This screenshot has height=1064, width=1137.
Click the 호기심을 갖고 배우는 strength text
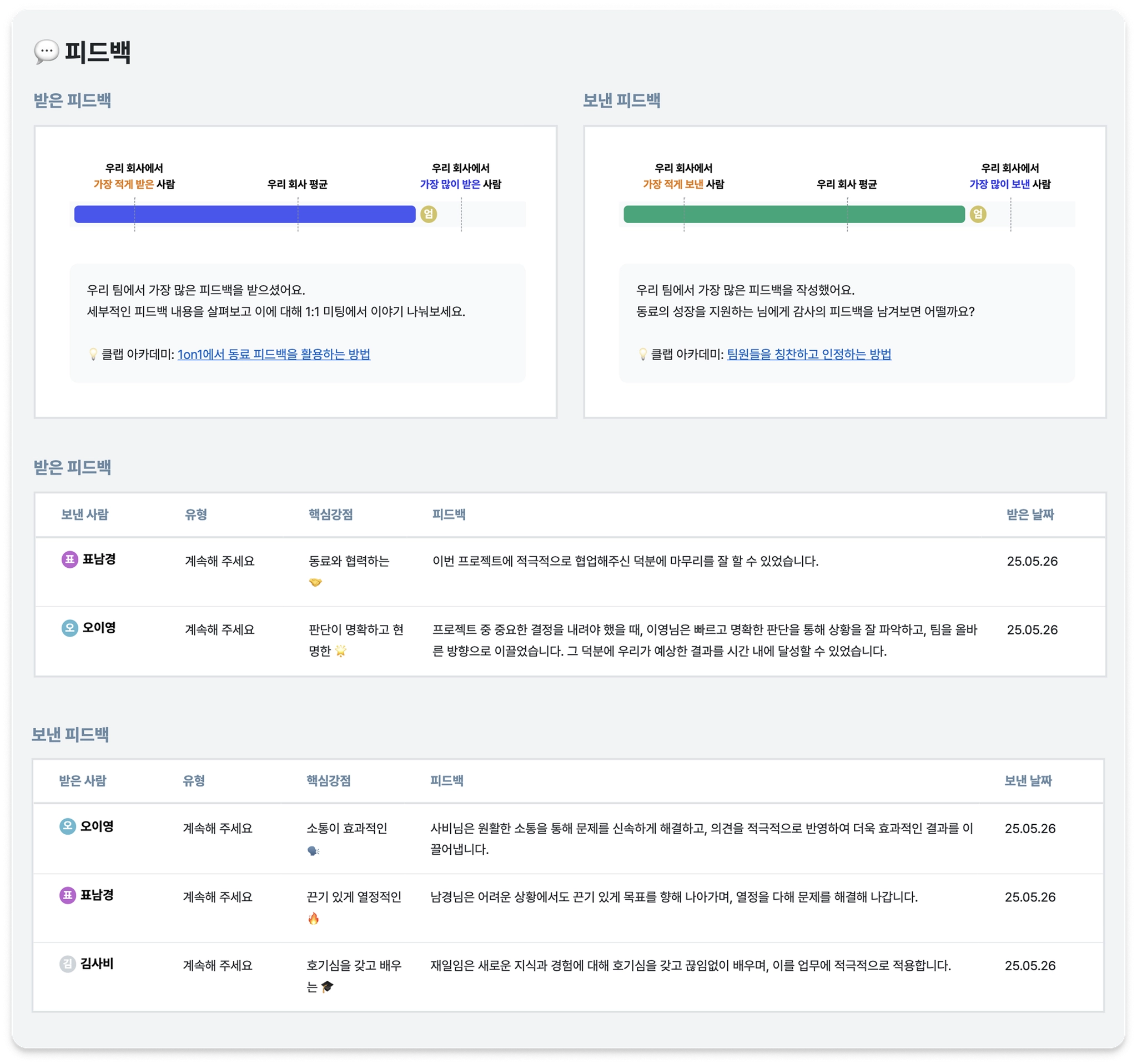pyautogui.click(x=354, y=975)
